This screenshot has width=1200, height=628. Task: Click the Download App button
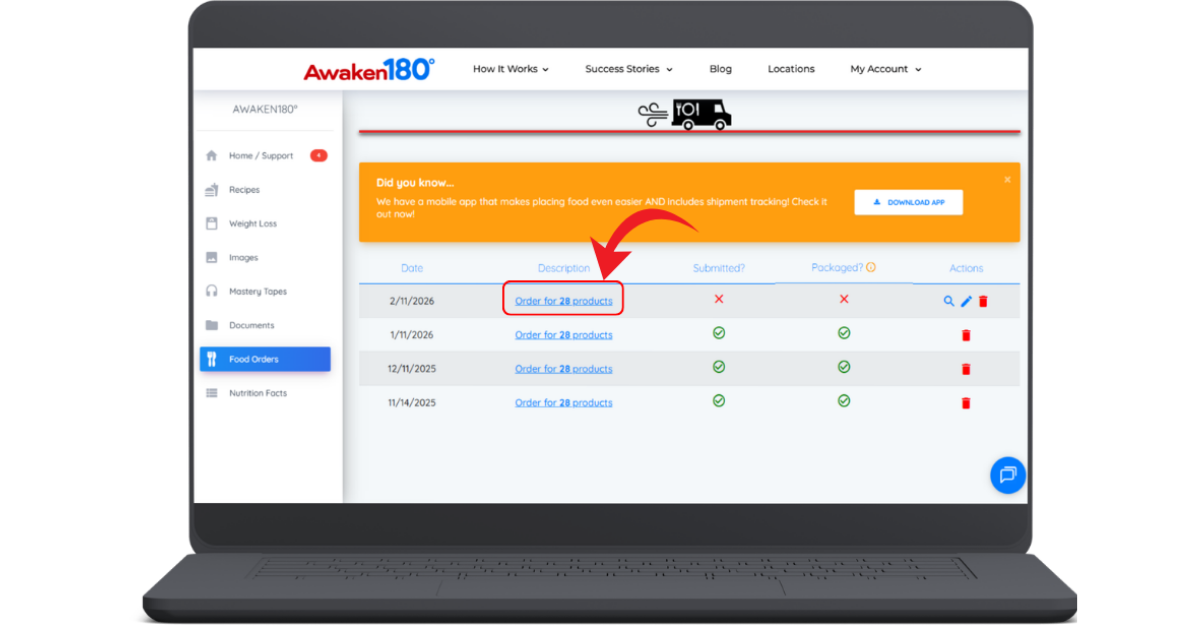point(908,202)
